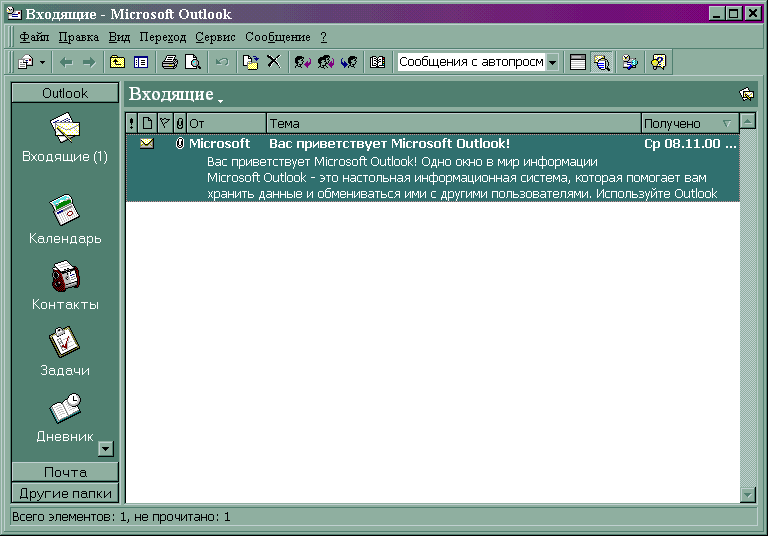Open the Правка menu
Viewport: 768px width, 536px height.
[x=78, y=37]
